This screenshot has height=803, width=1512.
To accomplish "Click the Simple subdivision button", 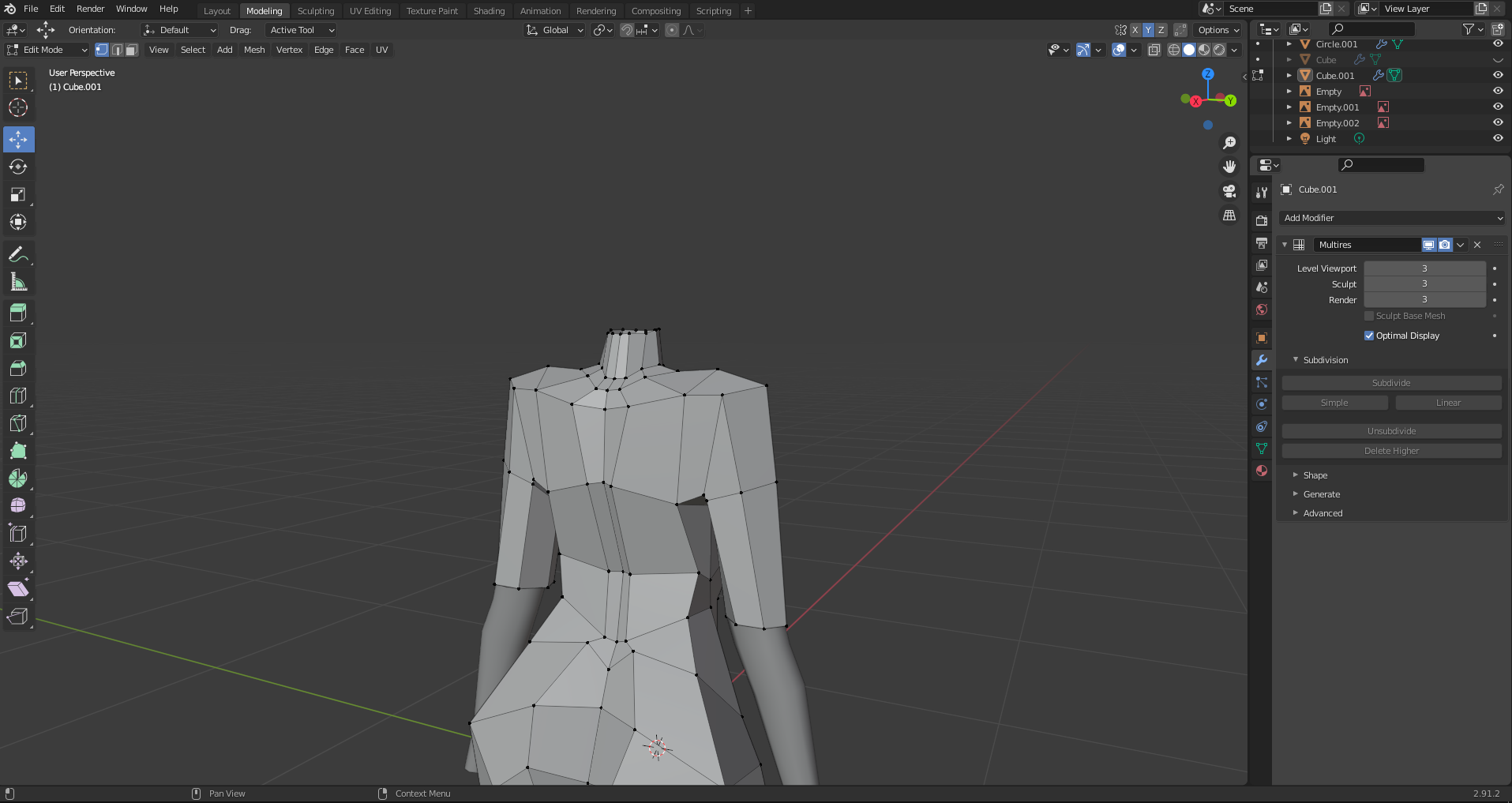I will (1334, 403).
